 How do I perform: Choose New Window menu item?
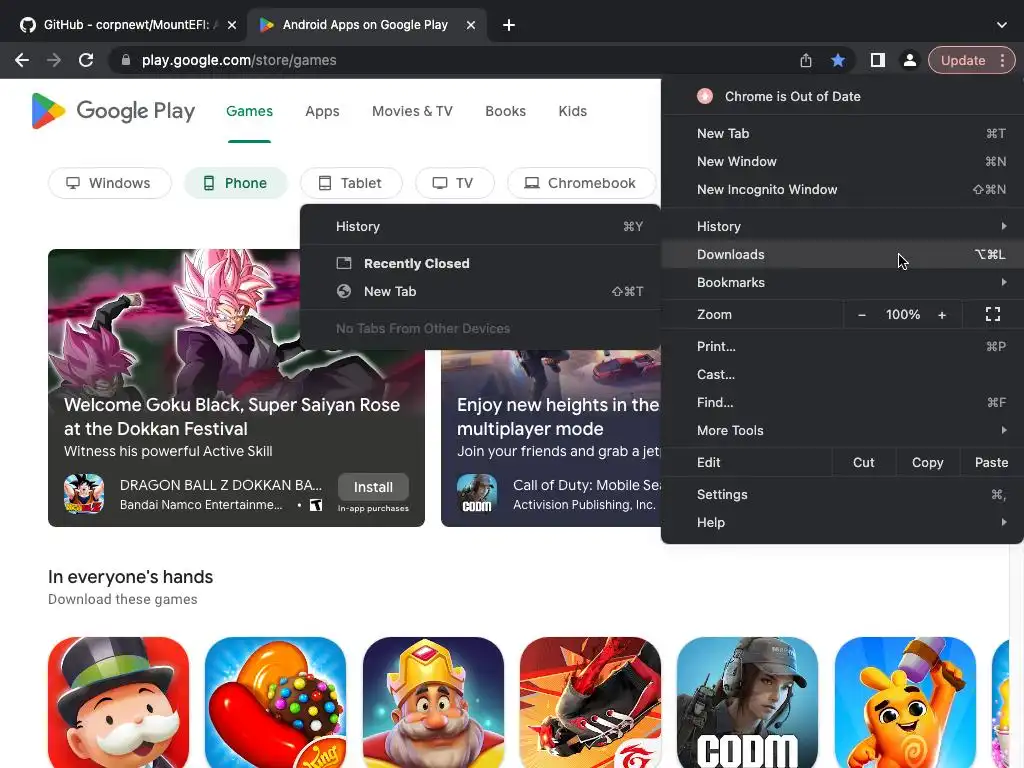point(842,161)
